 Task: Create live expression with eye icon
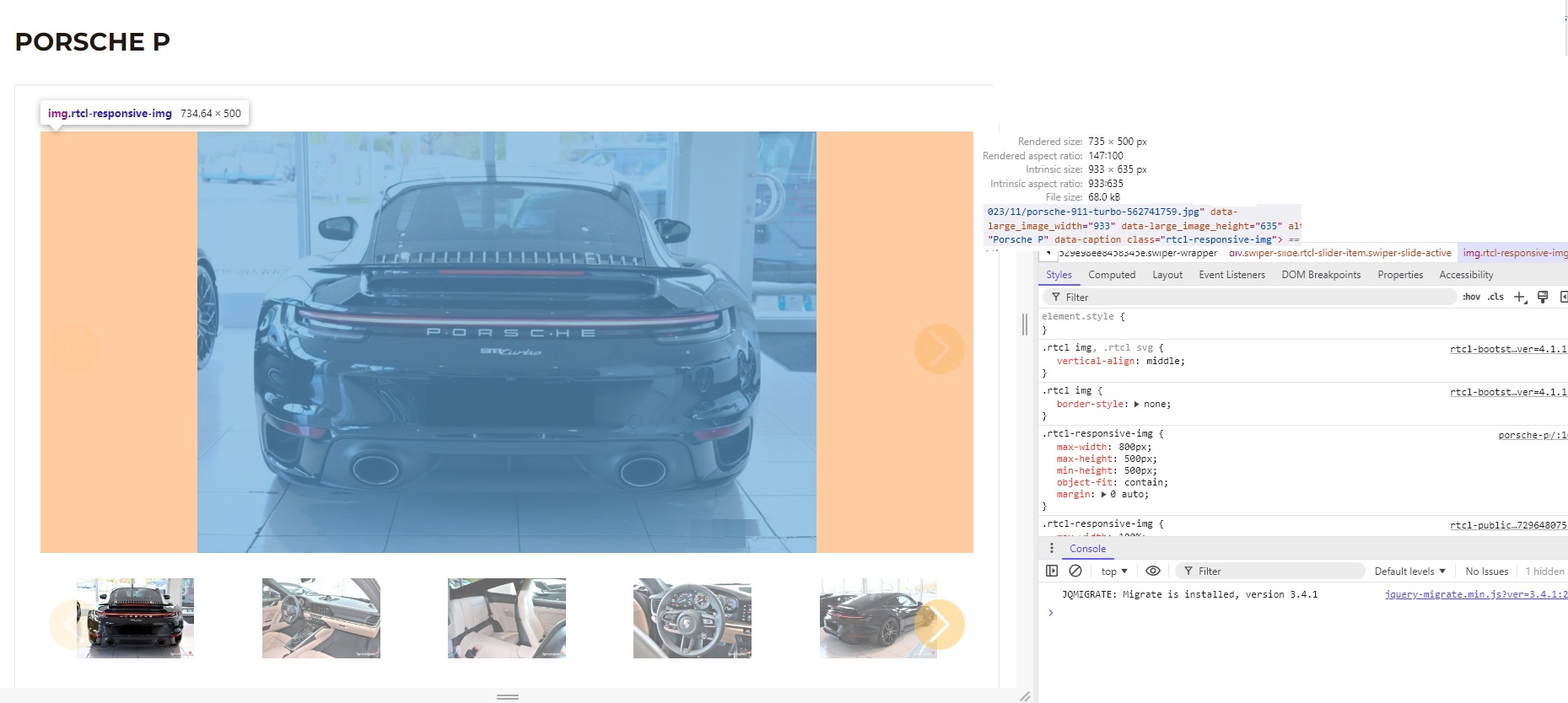coord(1153,571)
